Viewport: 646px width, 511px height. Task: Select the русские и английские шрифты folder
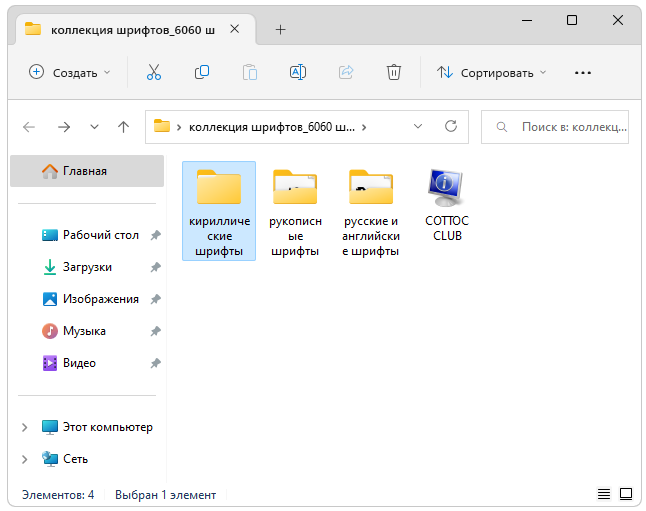coord(371,211)
